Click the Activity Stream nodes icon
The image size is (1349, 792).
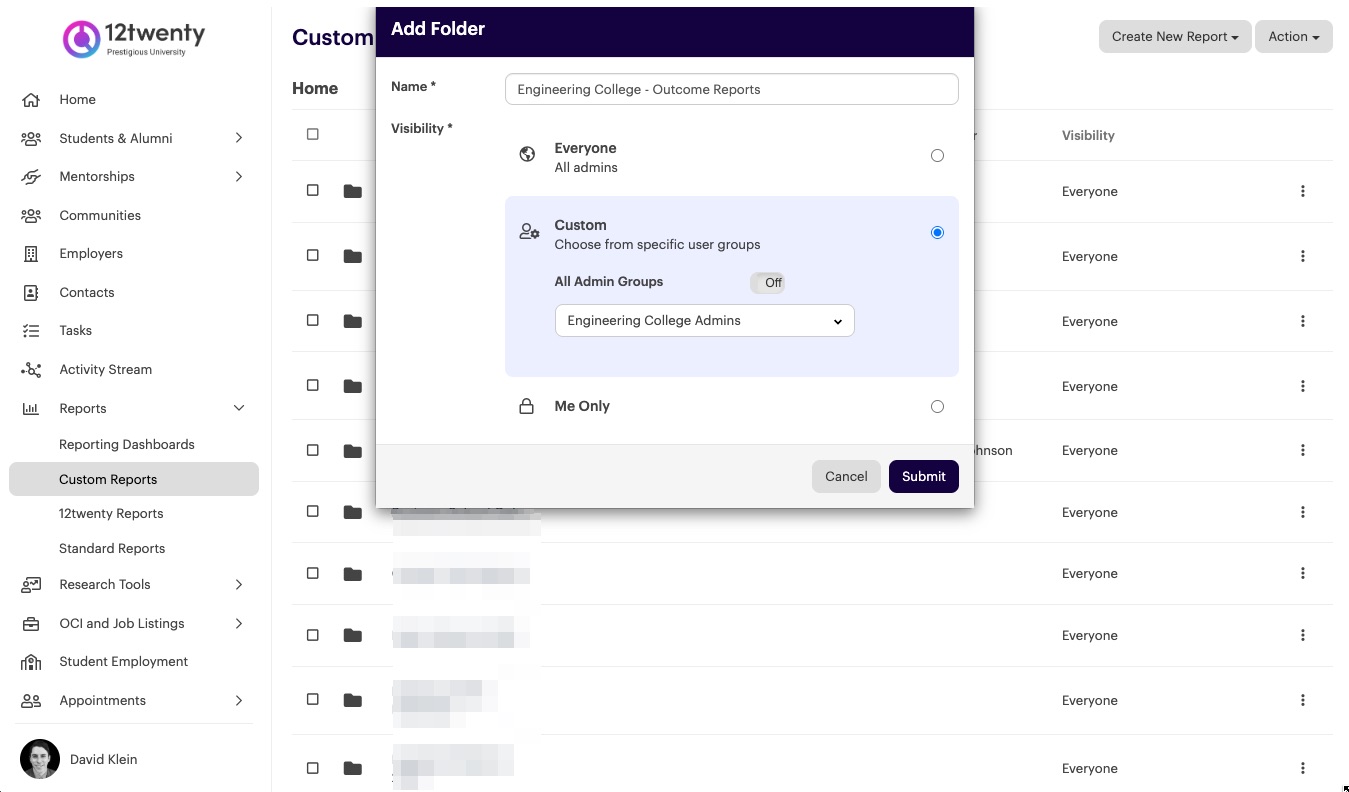pyautogui.click(x=31, y=370)
